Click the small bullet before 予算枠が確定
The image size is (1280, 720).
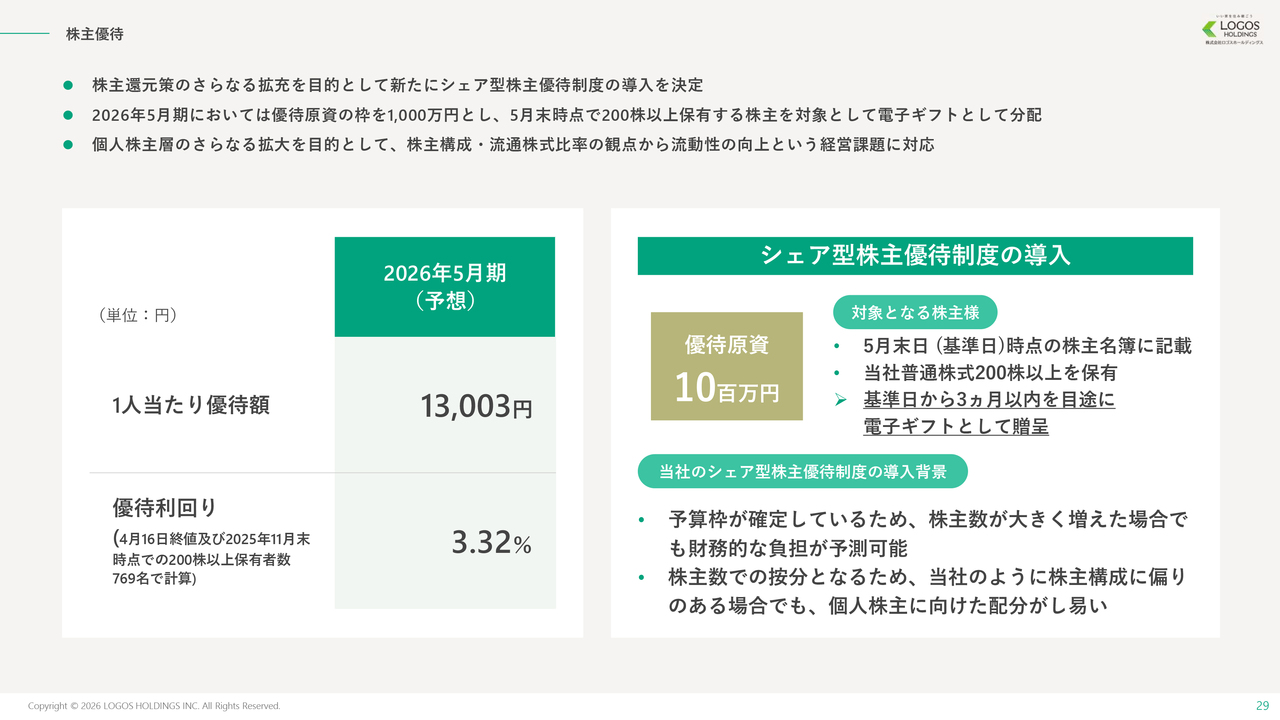pos(642,520)
